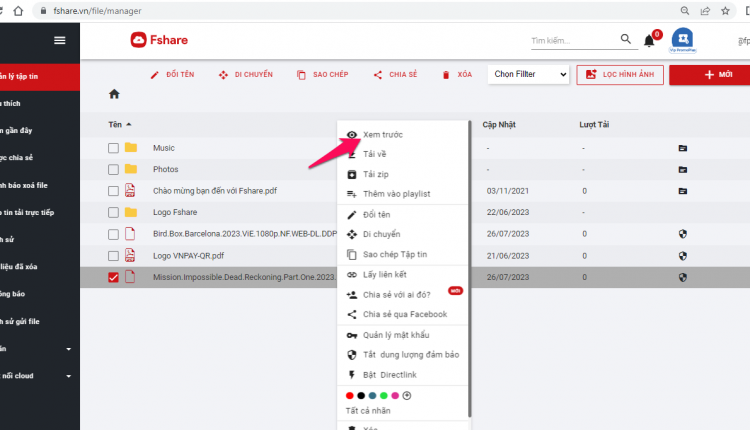The width and height of the screenshot is (750, 430).
Task: Click shield icon in Bird.Box row
Action: [683, 234]
